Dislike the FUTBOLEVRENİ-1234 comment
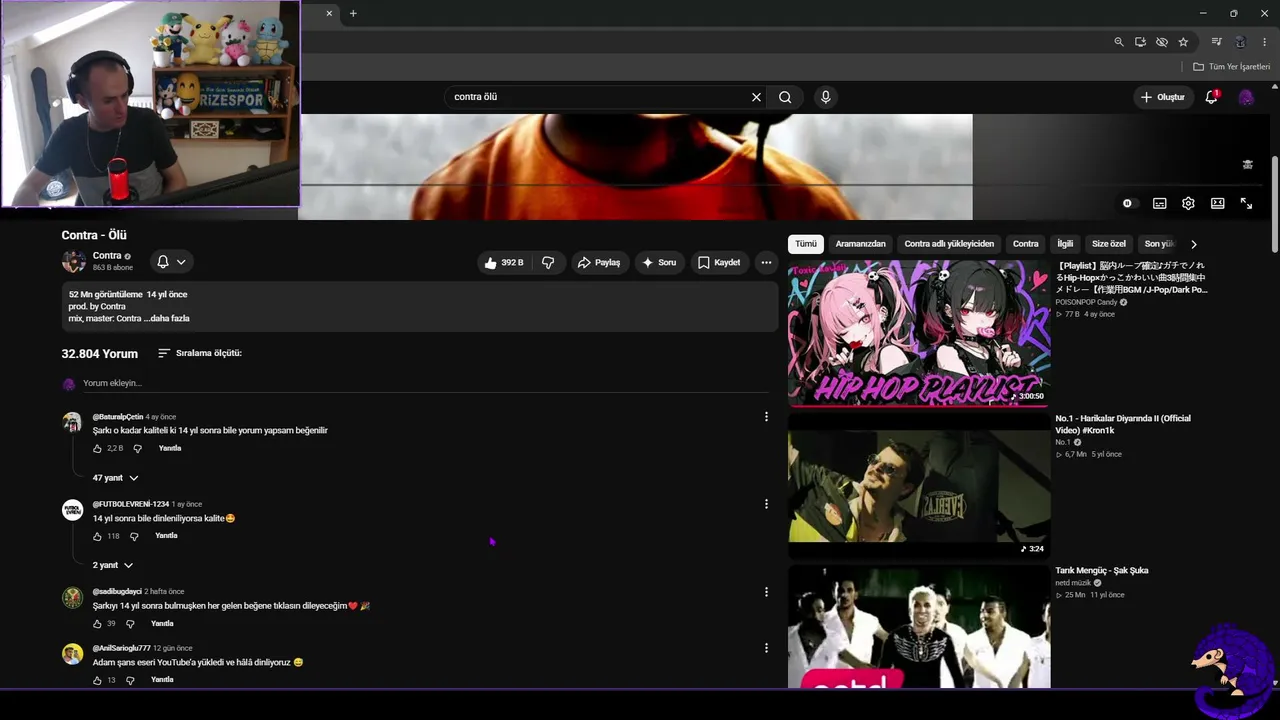Image resolution: width=1280 pixels, height=720 pixels. (x=134, y=536)
